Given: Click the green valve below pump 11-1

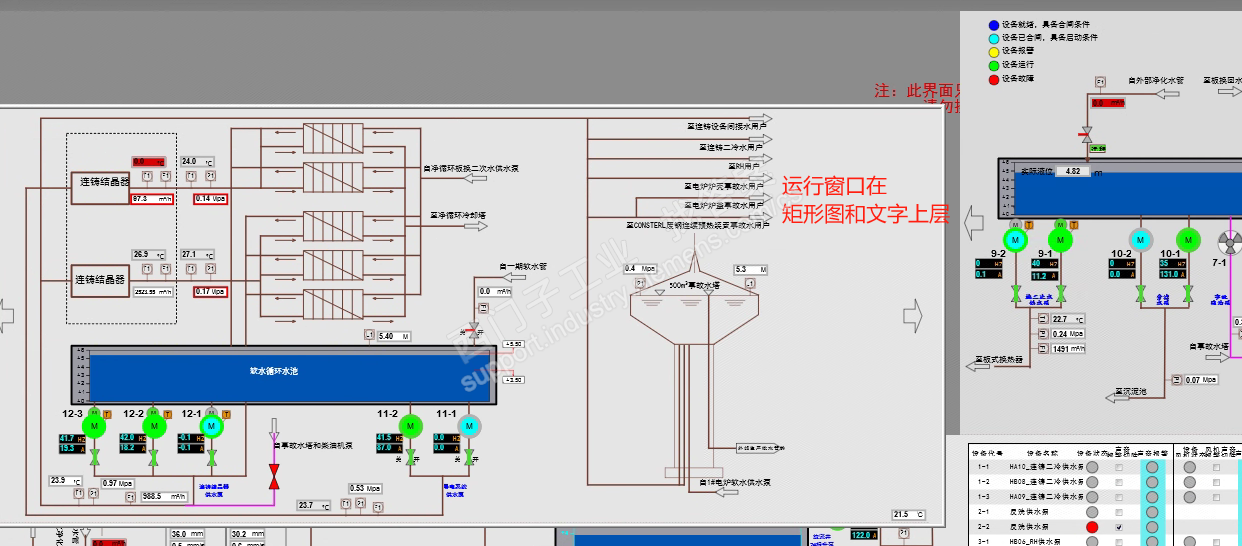Looking at the screenshot, I should 469,459.
